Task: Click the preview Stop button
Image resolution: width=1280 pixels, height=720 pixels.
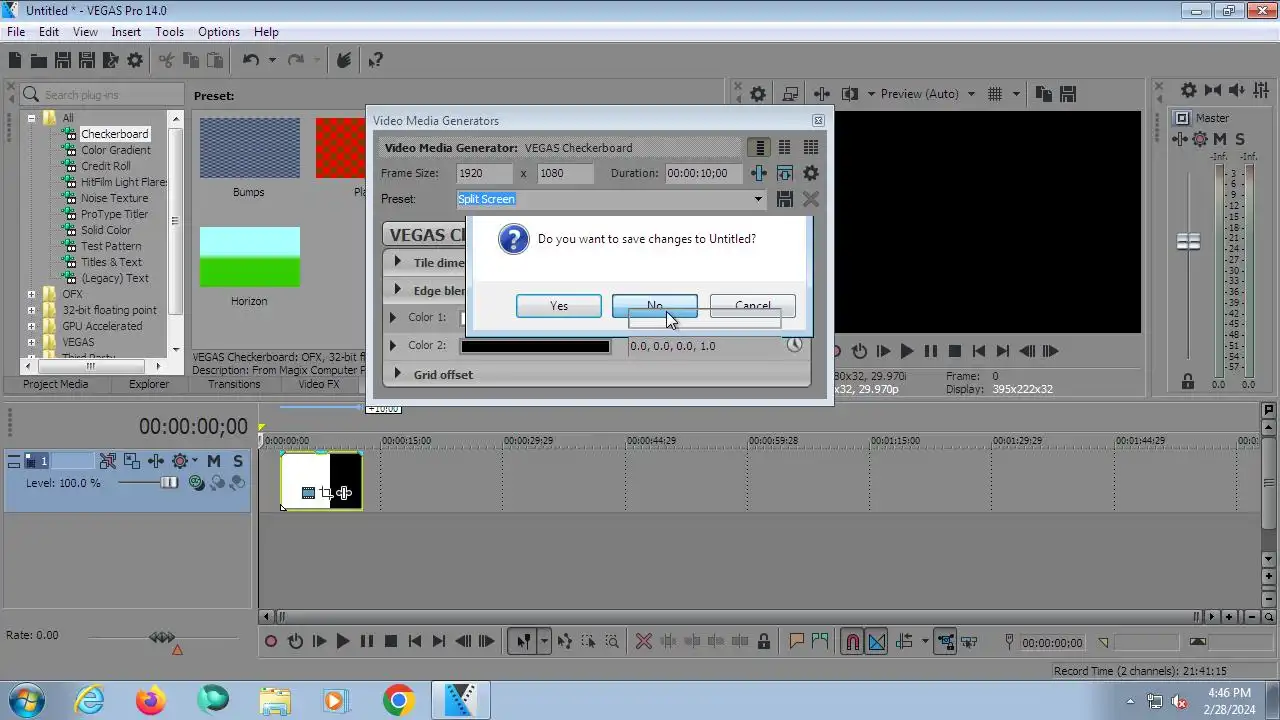Action: pyautogui.click(x=955, y=351)
